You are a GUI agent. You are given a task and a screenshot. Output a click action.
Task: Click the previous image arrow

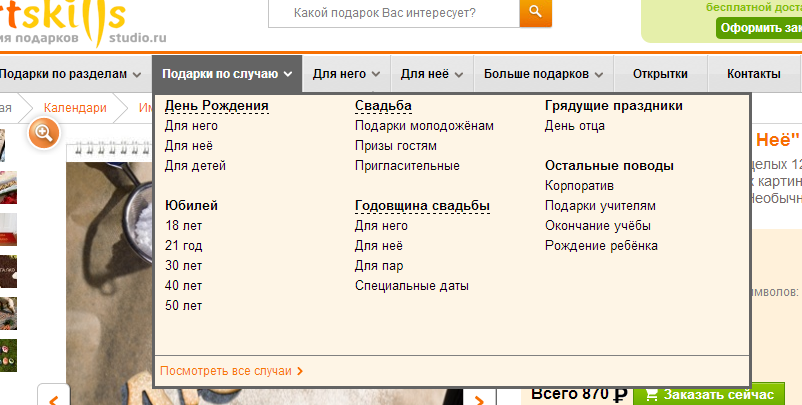[53, 397]
